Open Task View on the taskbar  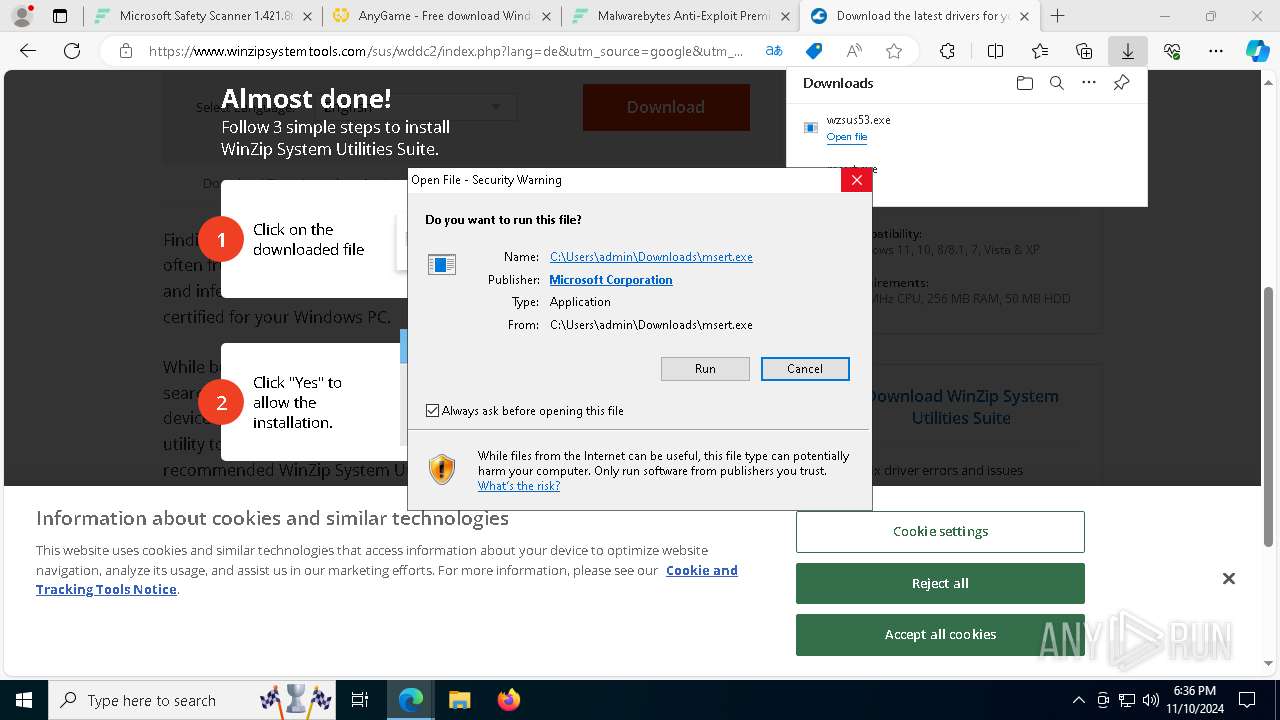coord(360,700)
